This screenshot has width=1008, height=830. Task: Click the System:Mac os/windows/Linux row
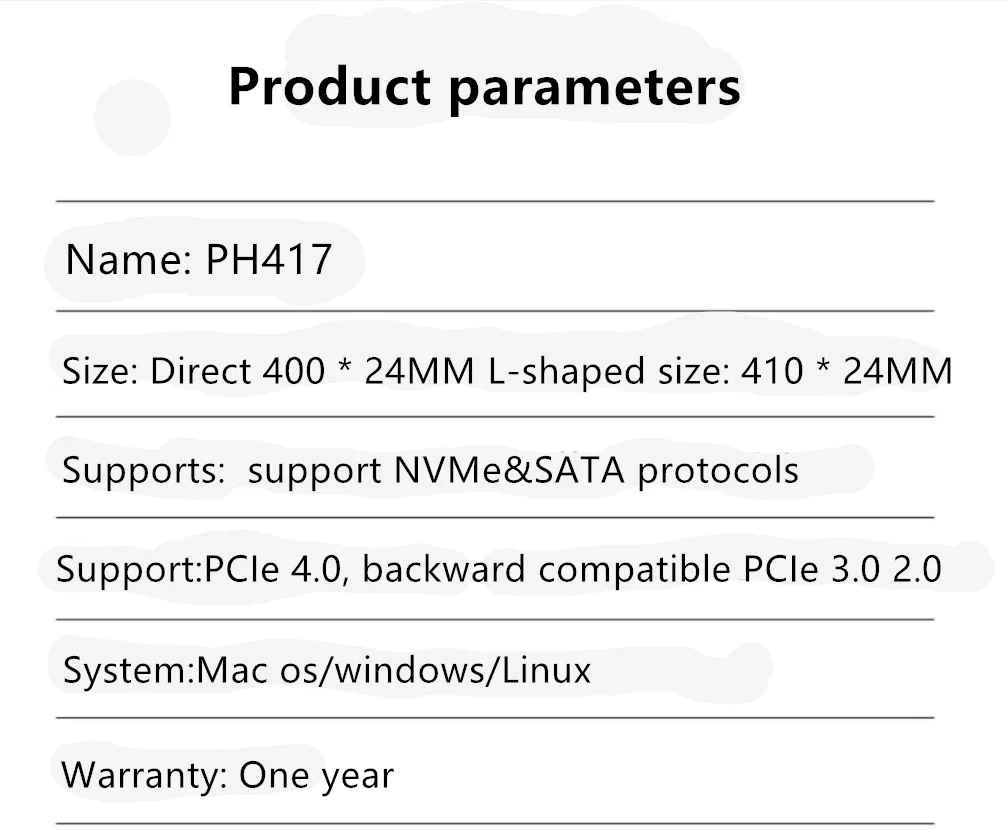pos(495,669)
